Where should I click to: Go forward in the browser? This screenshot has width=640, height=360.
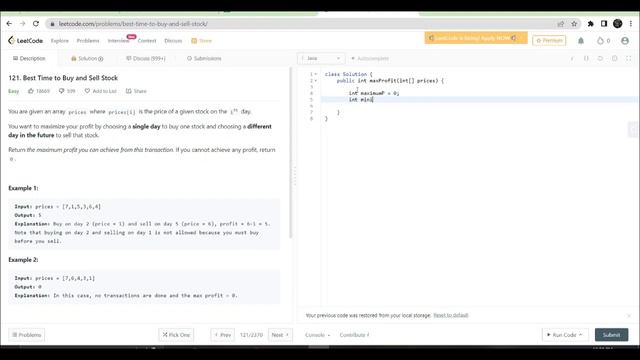coord(22,24)
